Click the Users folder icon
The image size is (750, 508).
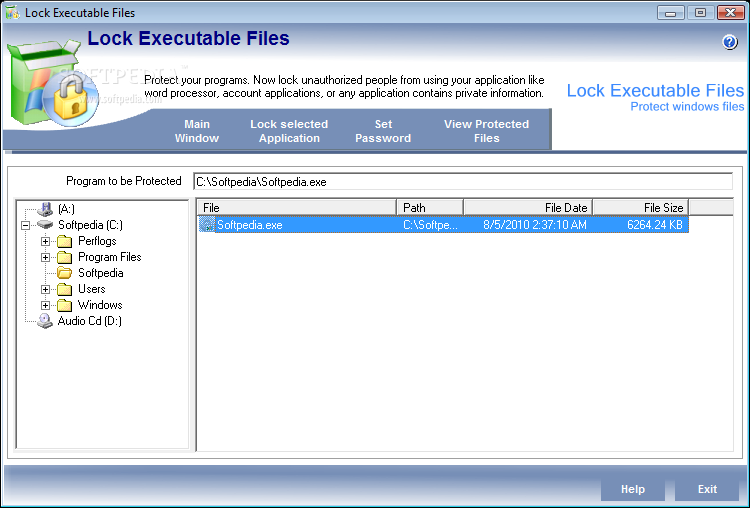[65, 289]
